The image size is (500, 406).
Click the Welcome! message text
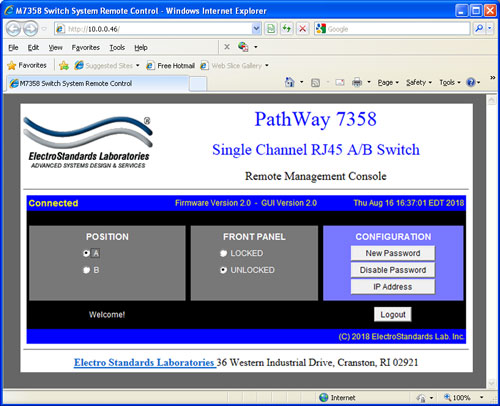click(x=107, y=314)
